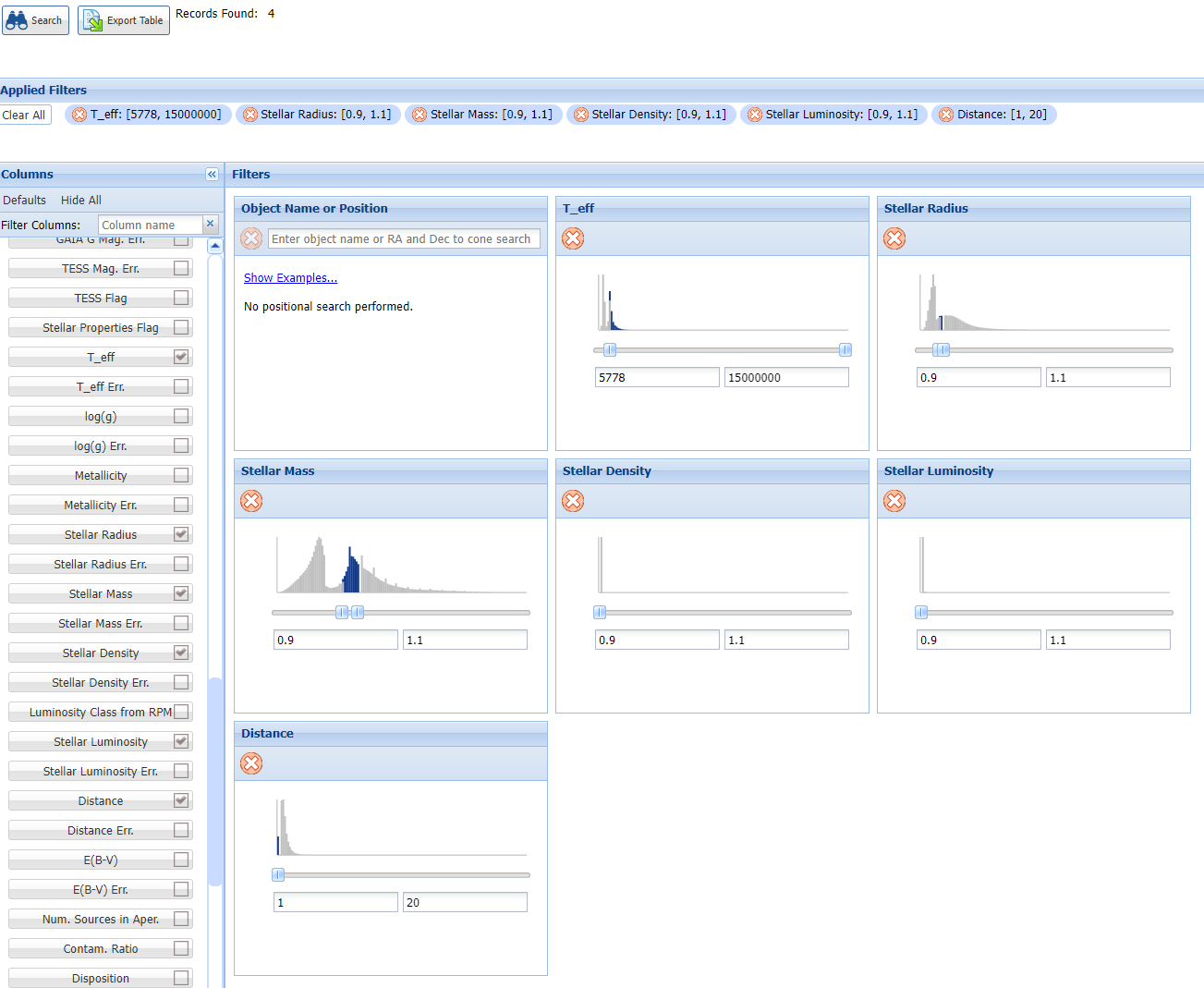
Task: Clear the column name filter box
Action: click(x=210, y=224)
